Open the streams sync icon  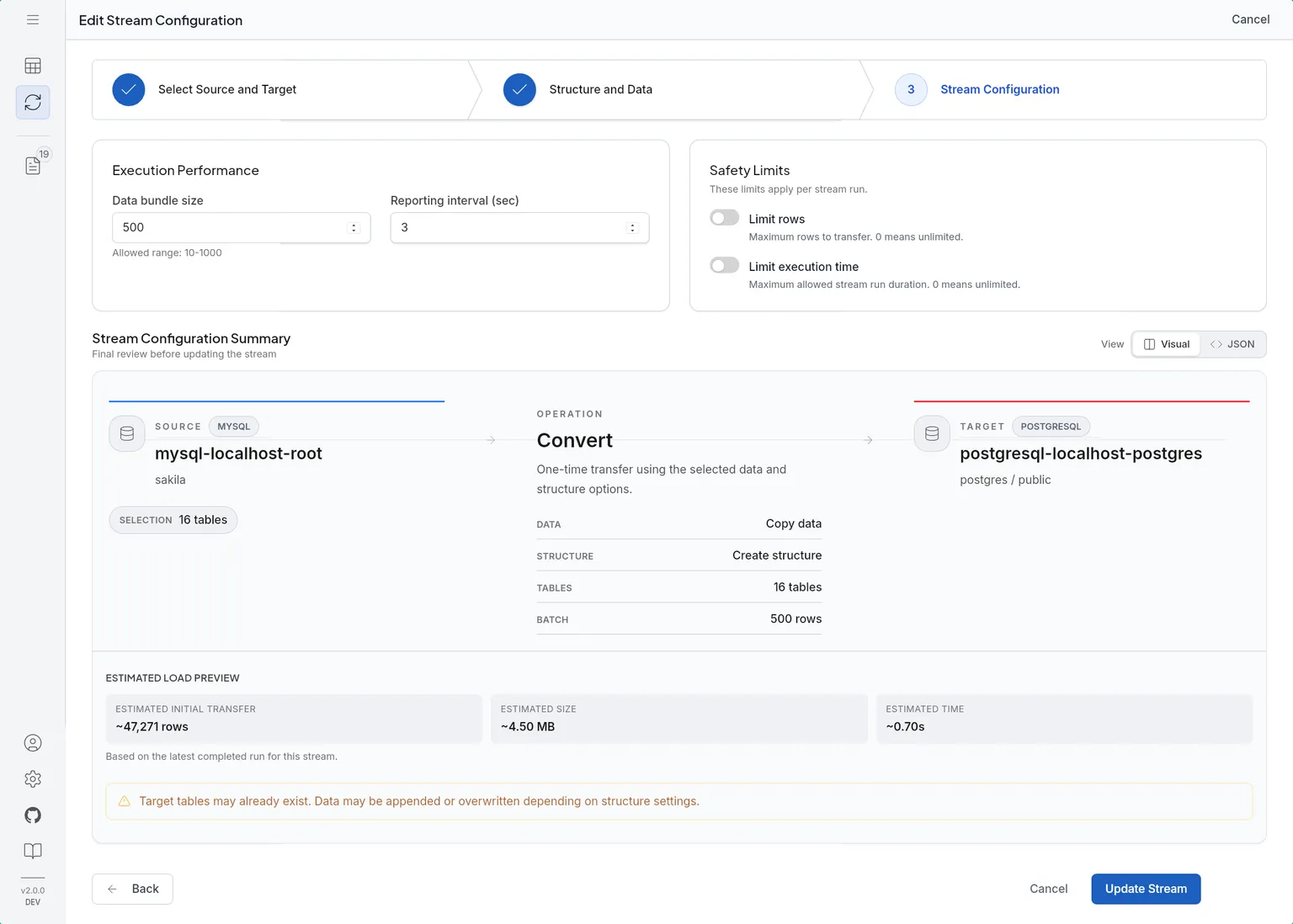(x=33, y=103)
